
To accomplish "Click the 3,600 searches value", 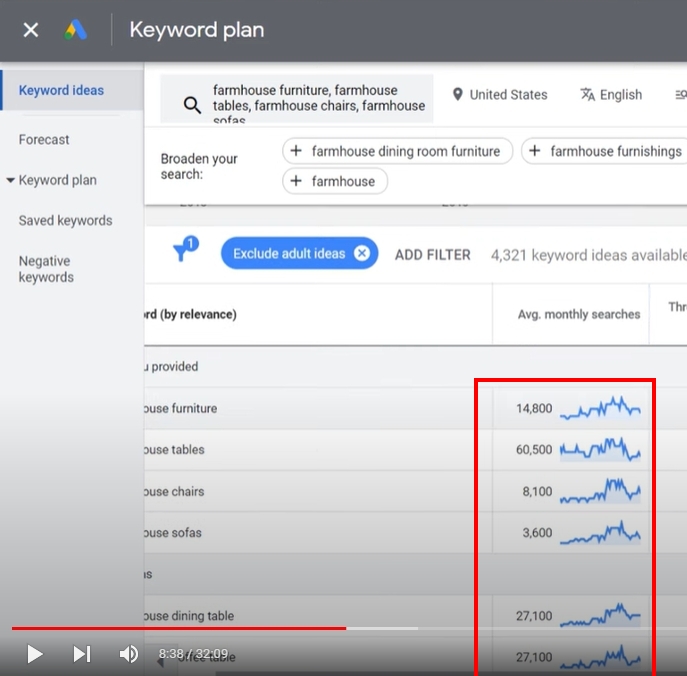I will pos(537,533).
